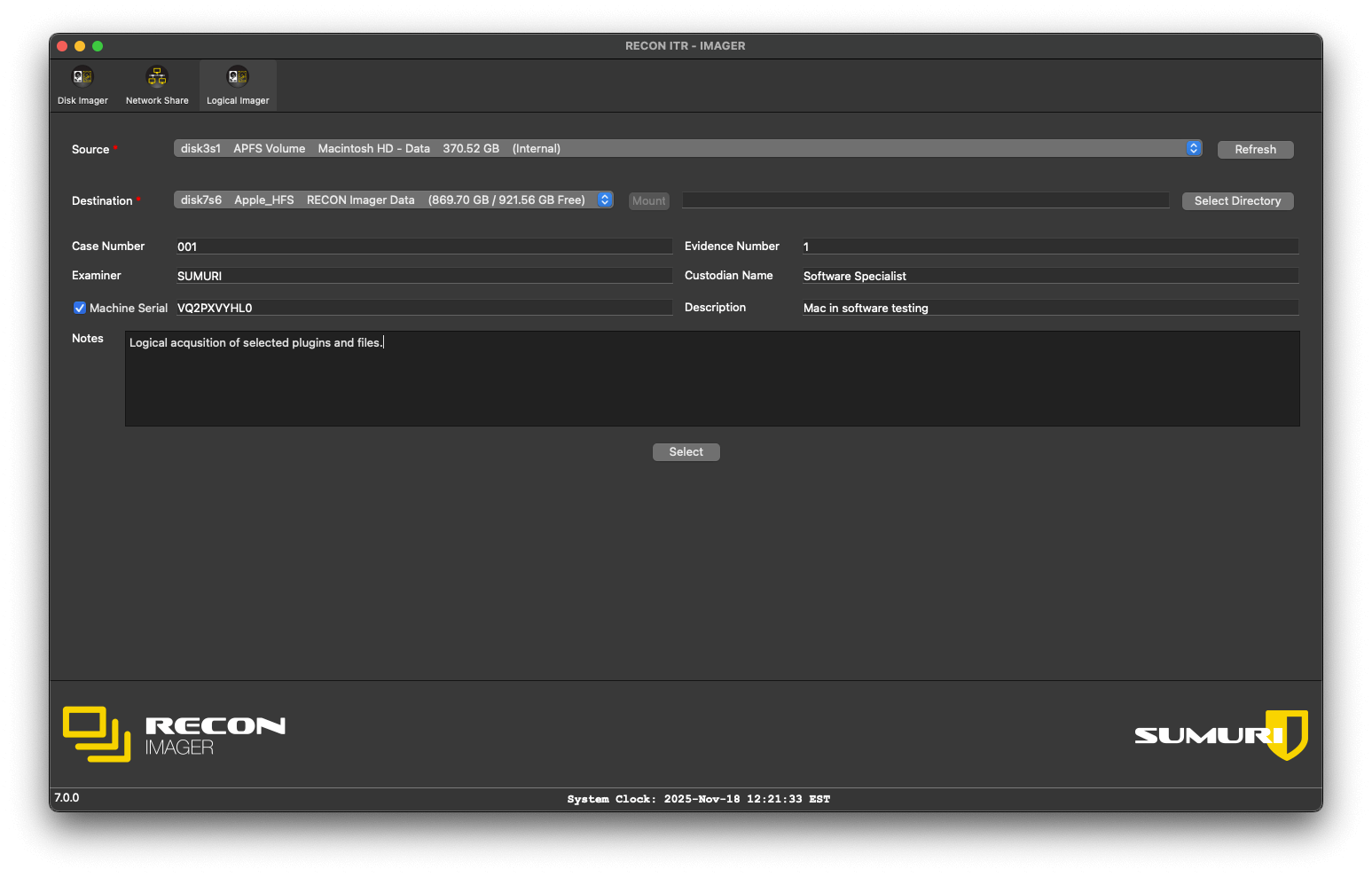Switch to the Logical Imager tool
The height and width of the screenshot is (877, 1372).
238,85
